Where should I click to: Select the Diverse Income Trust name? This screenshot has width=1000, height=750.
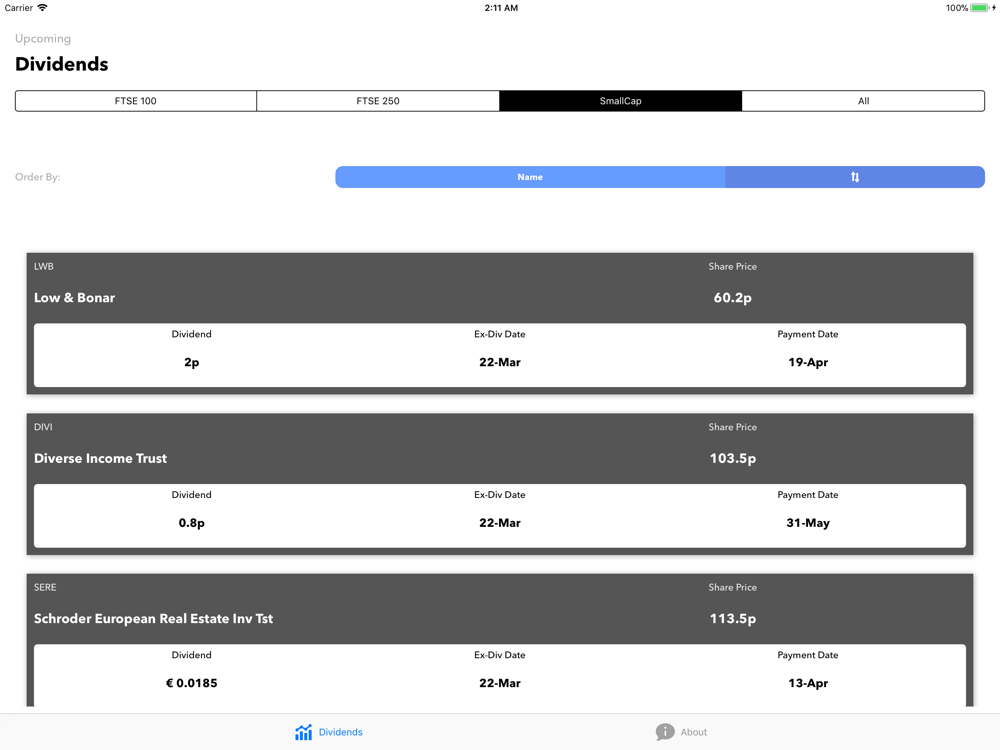pos(100,459)
